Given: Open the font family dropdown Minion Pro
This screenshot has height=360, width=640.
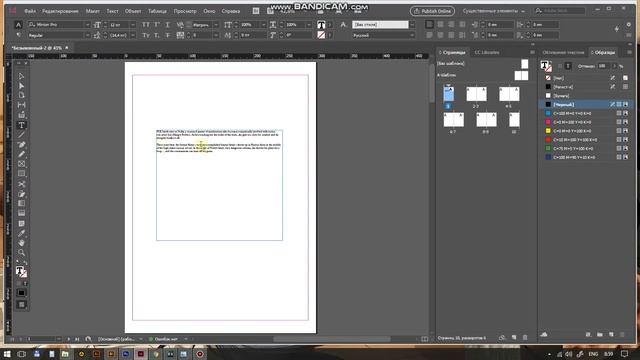Looking at the screenshot, I should (87, 25).
